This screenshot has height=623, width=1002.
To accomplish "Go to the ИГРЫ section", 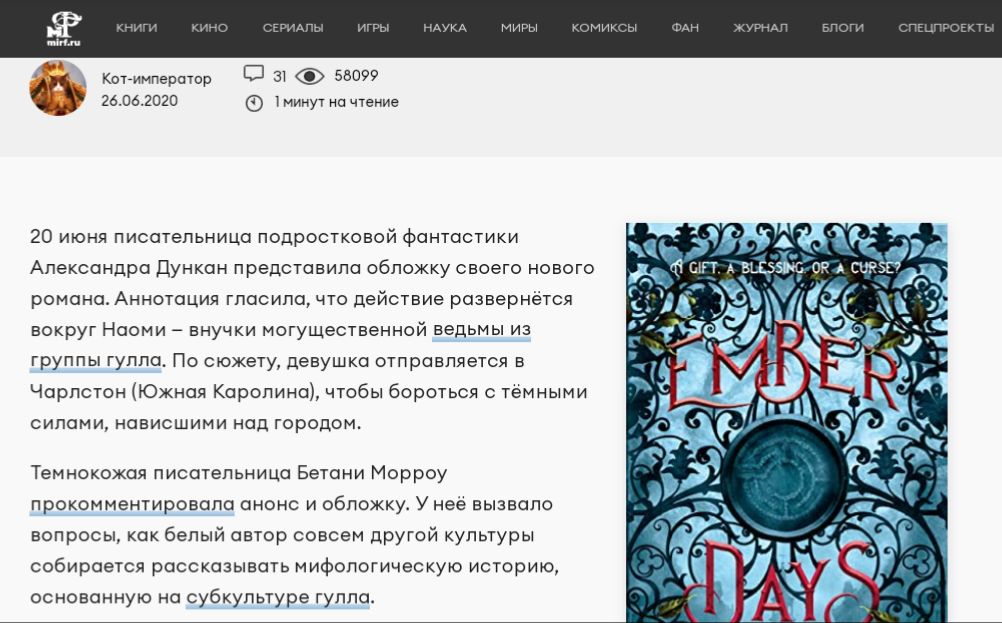I will point(373,27).
